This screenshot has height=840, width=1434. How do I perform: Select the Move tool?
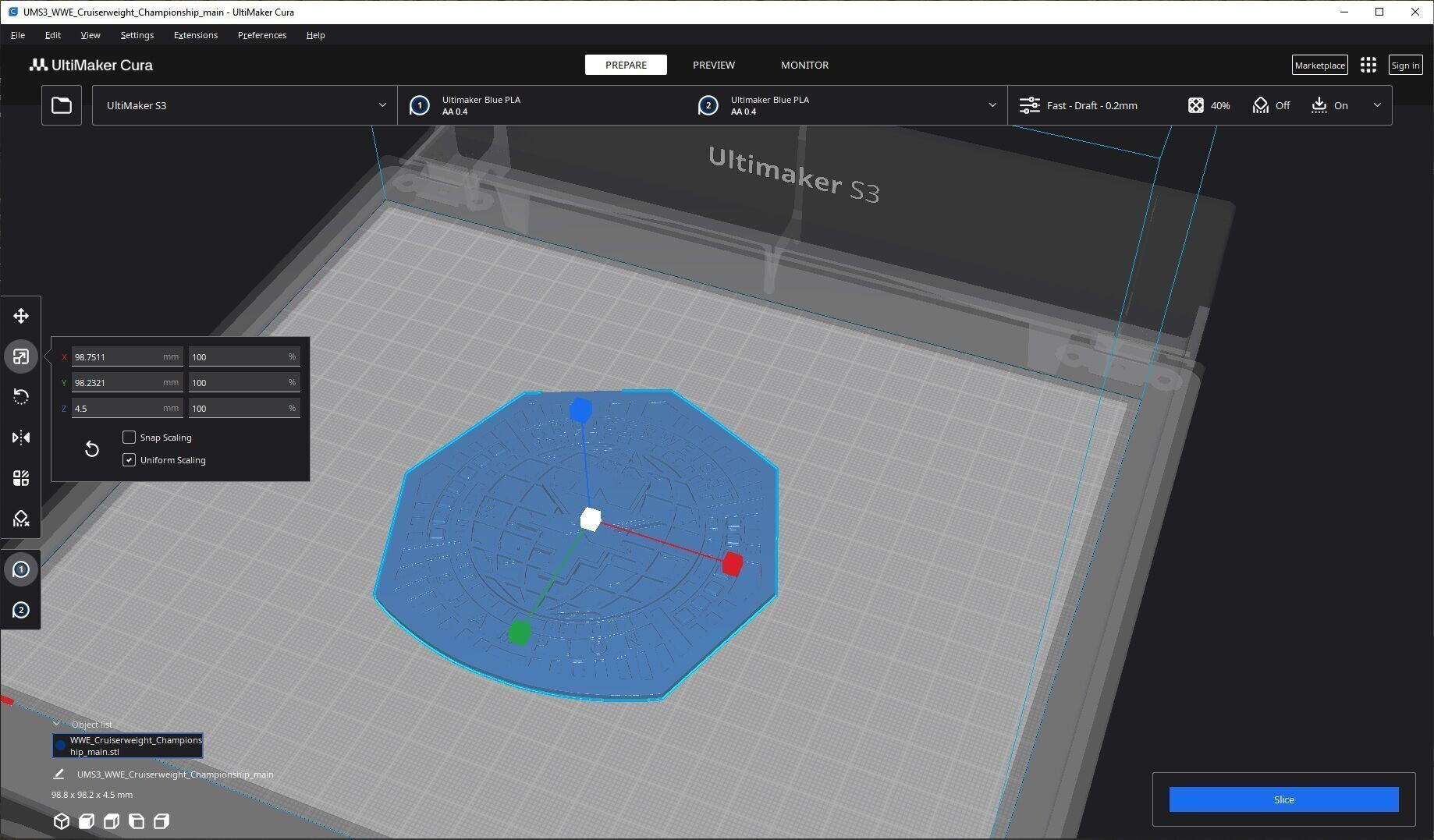[21, 316]
